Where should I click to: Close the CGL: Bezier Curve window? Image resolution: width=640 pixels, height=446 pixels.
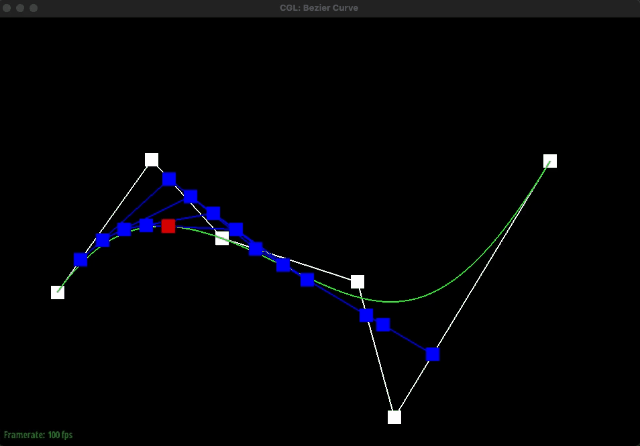[x=8, y=8]
